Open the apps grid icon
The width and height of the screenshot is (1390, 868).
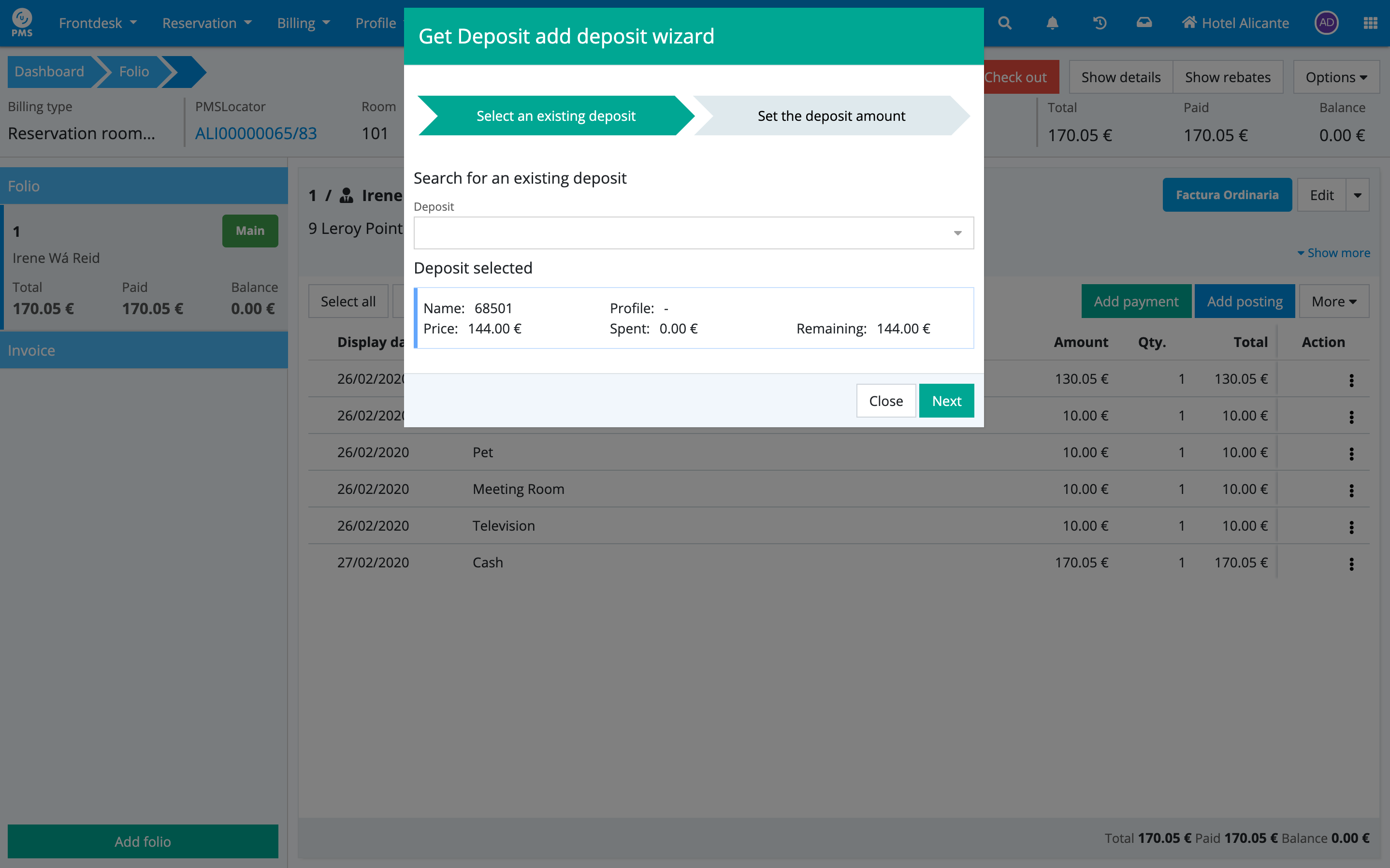tap(1370, 23)
